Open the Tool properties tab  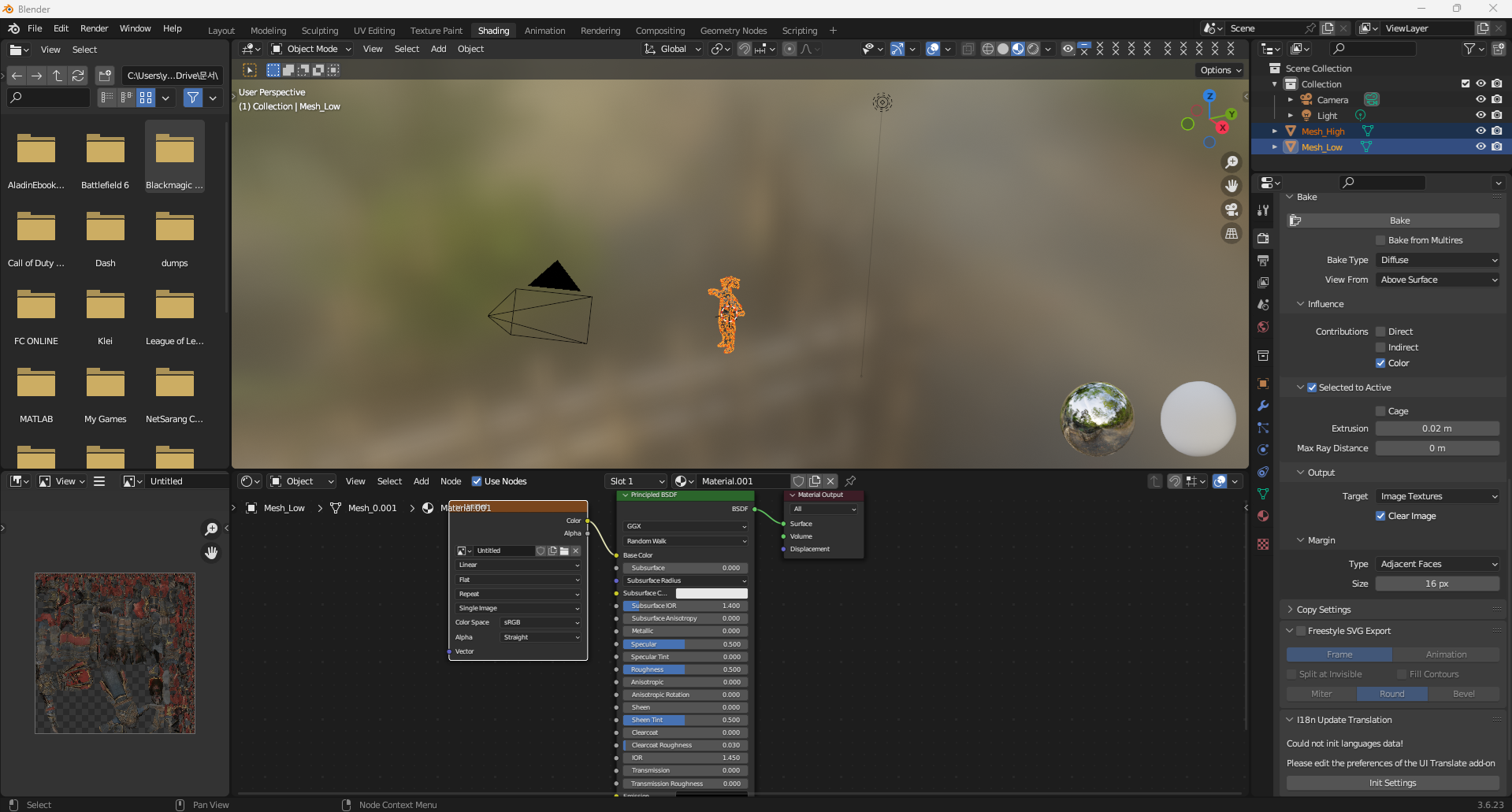tap(1263, 210)
